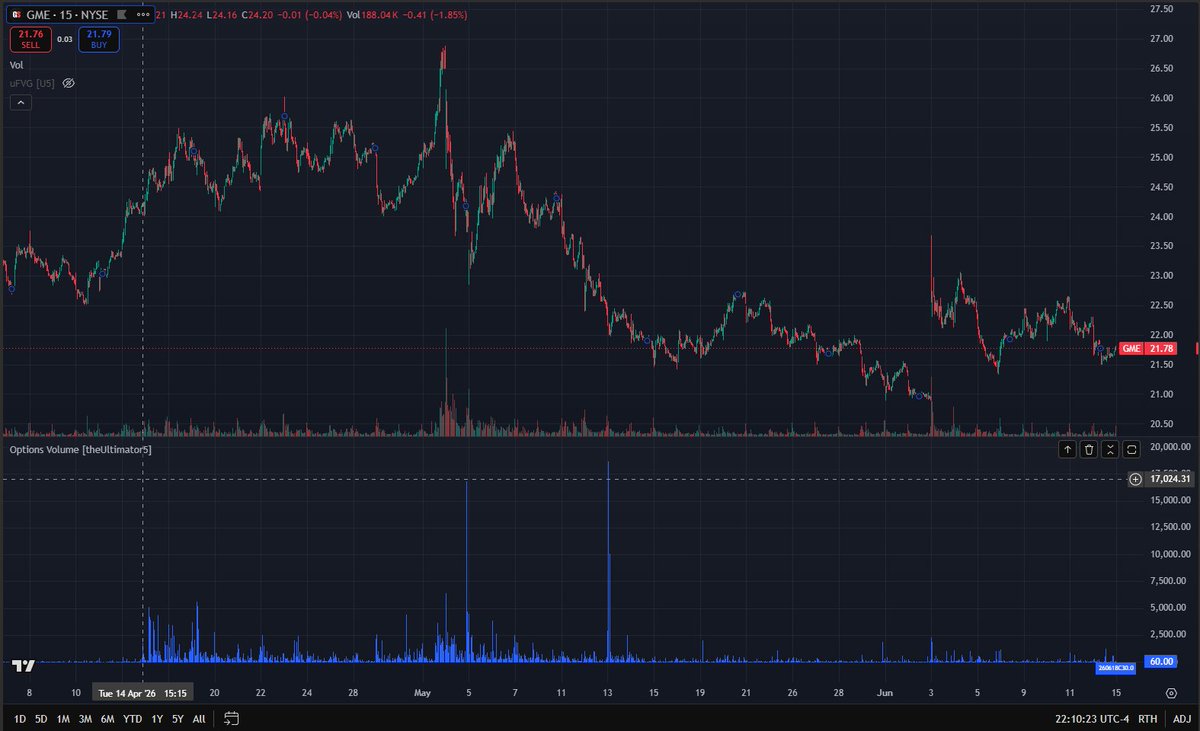Click the plus icon on 17,024.31 price label
The height and width of the screenshot is (731, 1200).
tap(1135, 479)
